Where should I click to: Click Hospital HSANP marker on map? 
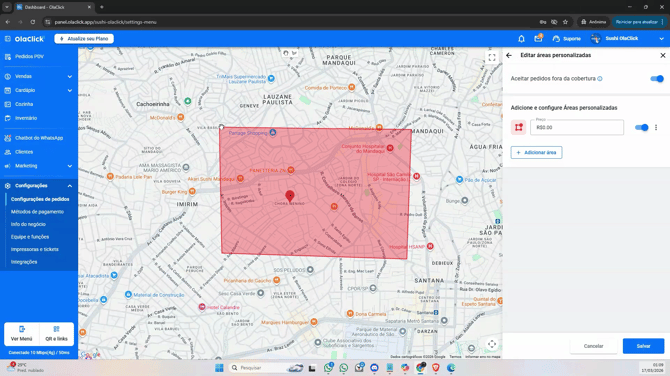tap(430, 246)
